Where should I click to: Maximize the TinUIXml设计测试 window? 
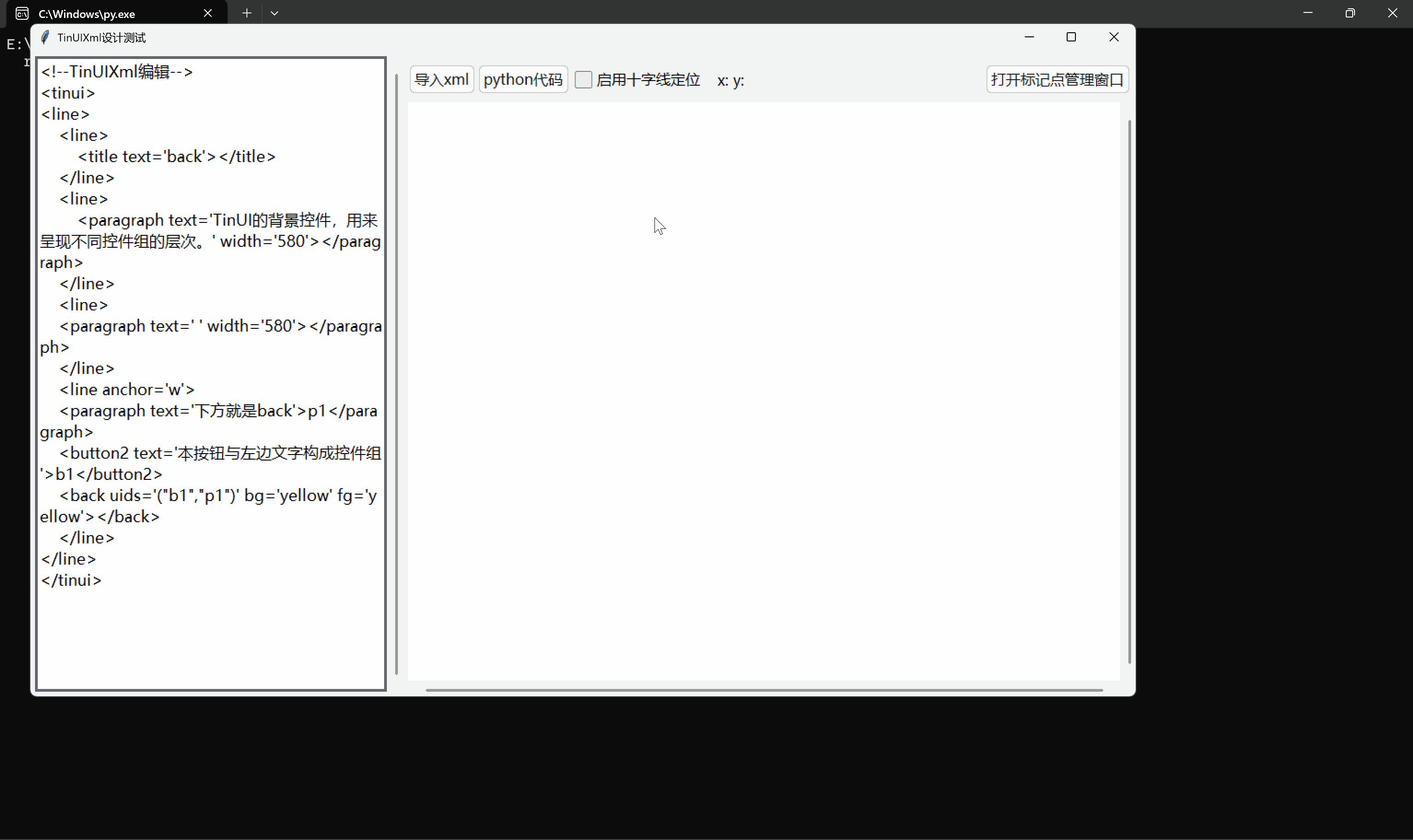click(x=1071, y=37)
